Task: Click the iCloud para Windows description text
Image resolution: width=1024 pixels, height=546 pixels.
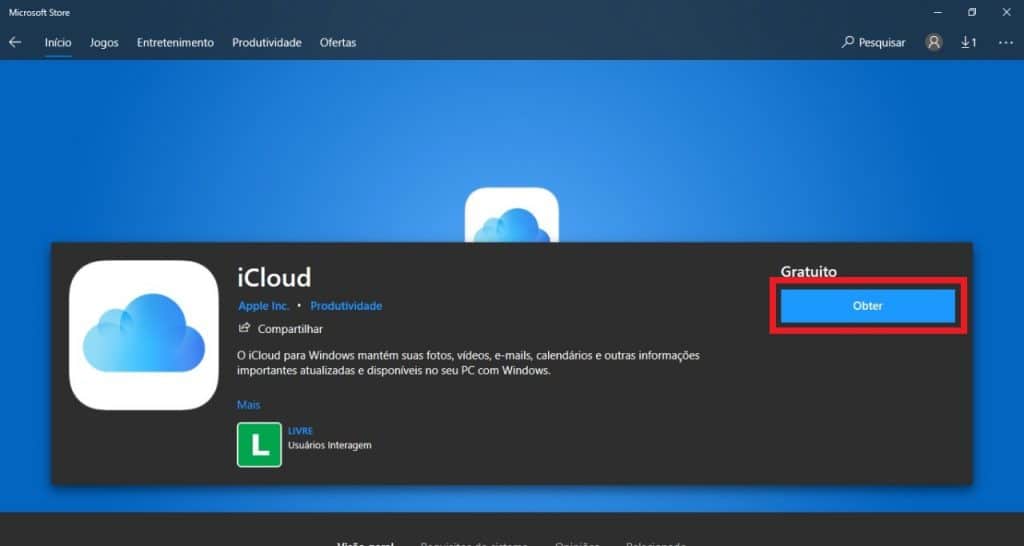Action: coord(468,363)
